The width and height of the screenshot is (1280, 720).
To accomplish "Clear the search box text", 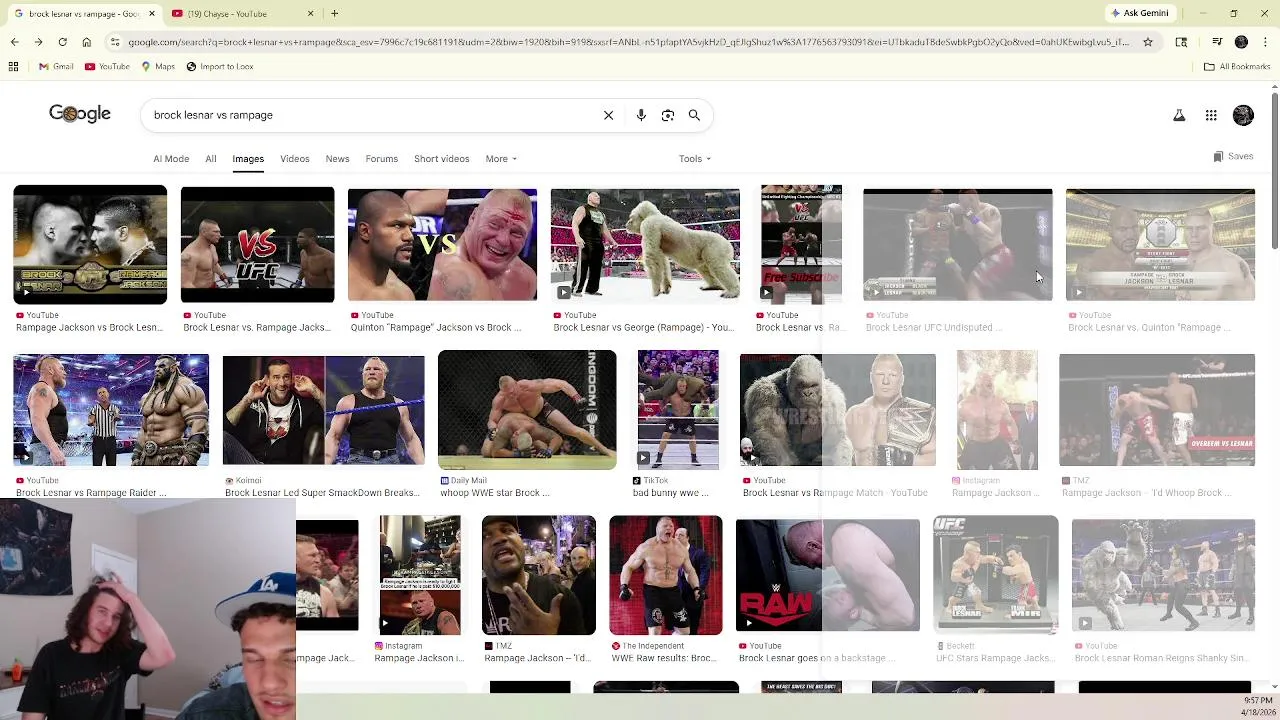I will [608, 115].
